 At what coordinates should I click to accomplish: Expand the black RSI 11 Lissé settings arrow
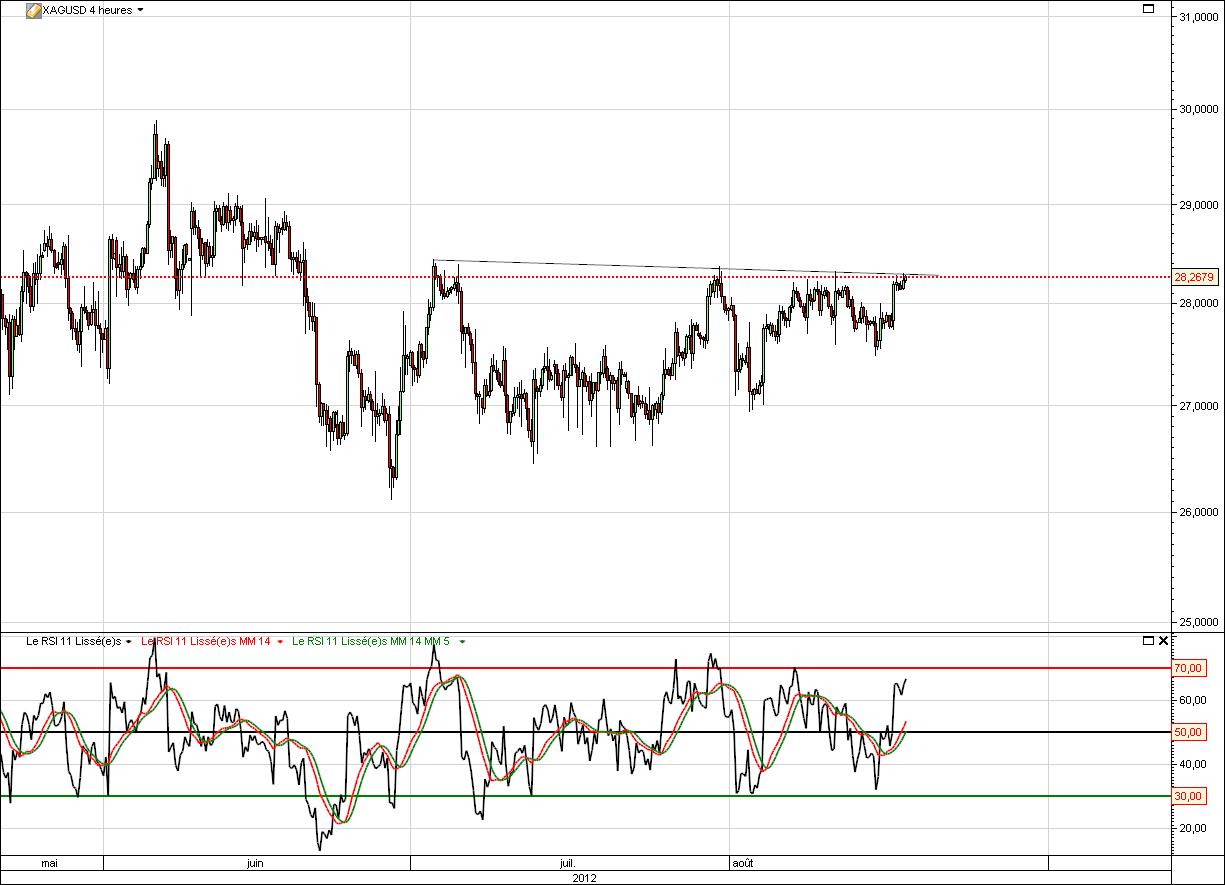click(129, 641)
